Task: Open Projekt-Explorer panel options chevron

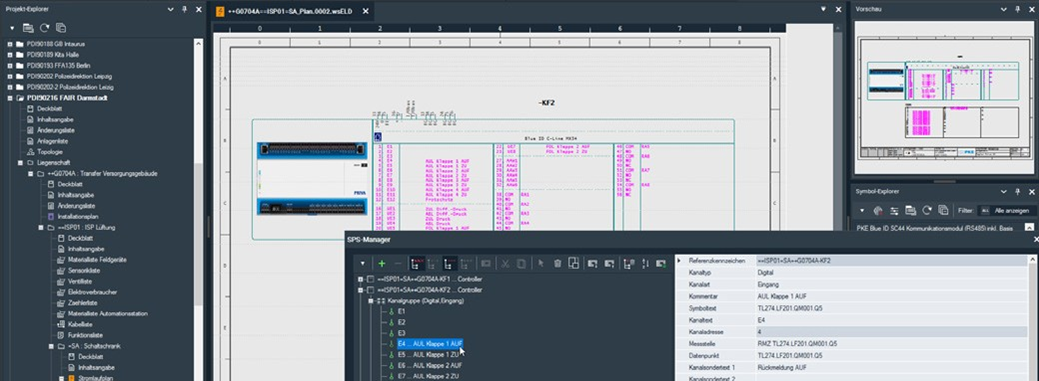Action: tap(170, 9)
